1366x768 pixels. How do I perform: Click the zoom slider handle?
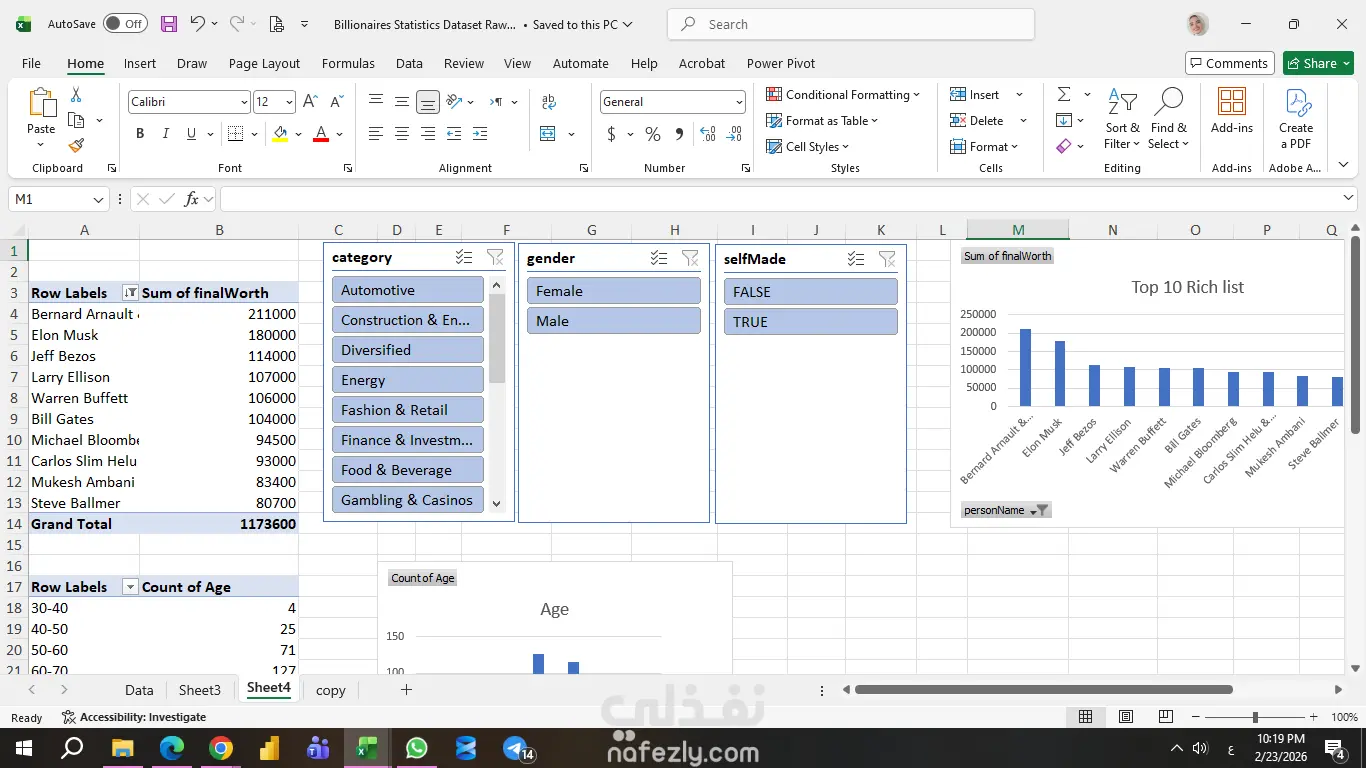tap(1255, 717)
